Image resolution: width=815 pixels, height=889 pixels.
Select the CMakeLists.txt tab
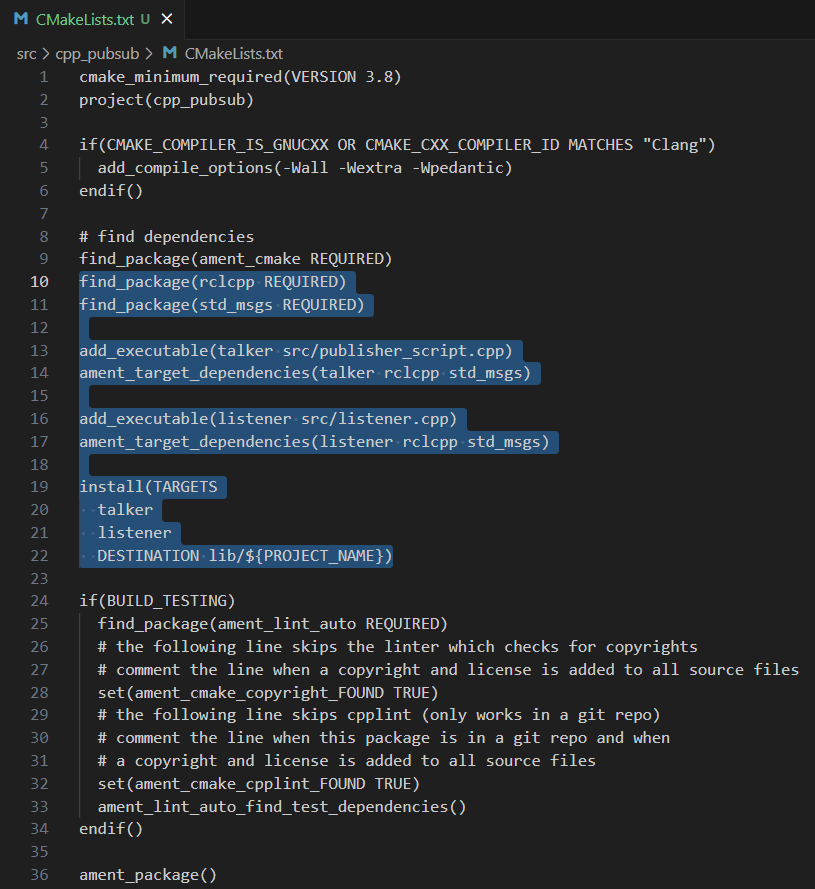coord(92,19)
